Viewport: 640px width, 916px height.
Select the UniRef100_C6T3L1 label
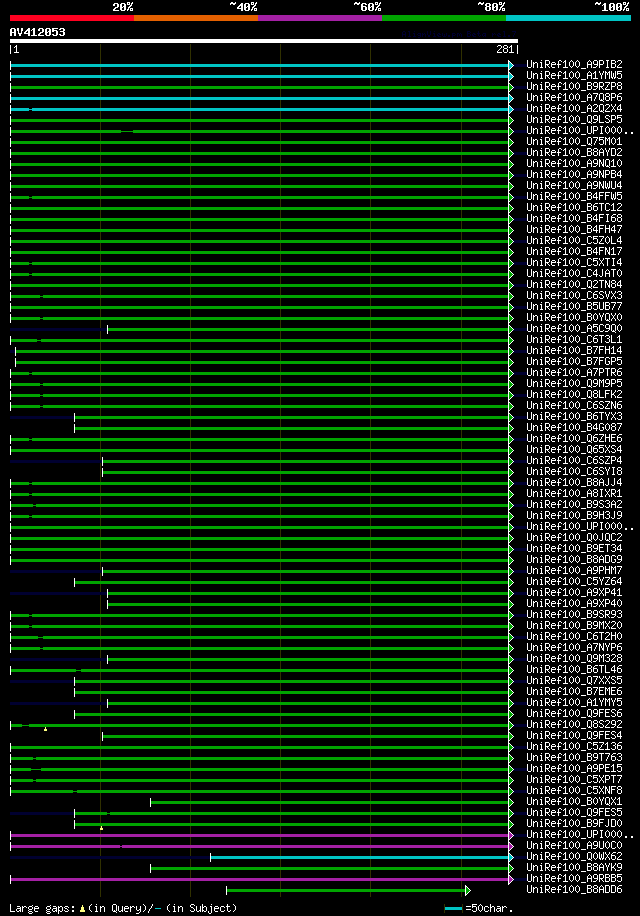pyautogui.click(x=574, y=339)
